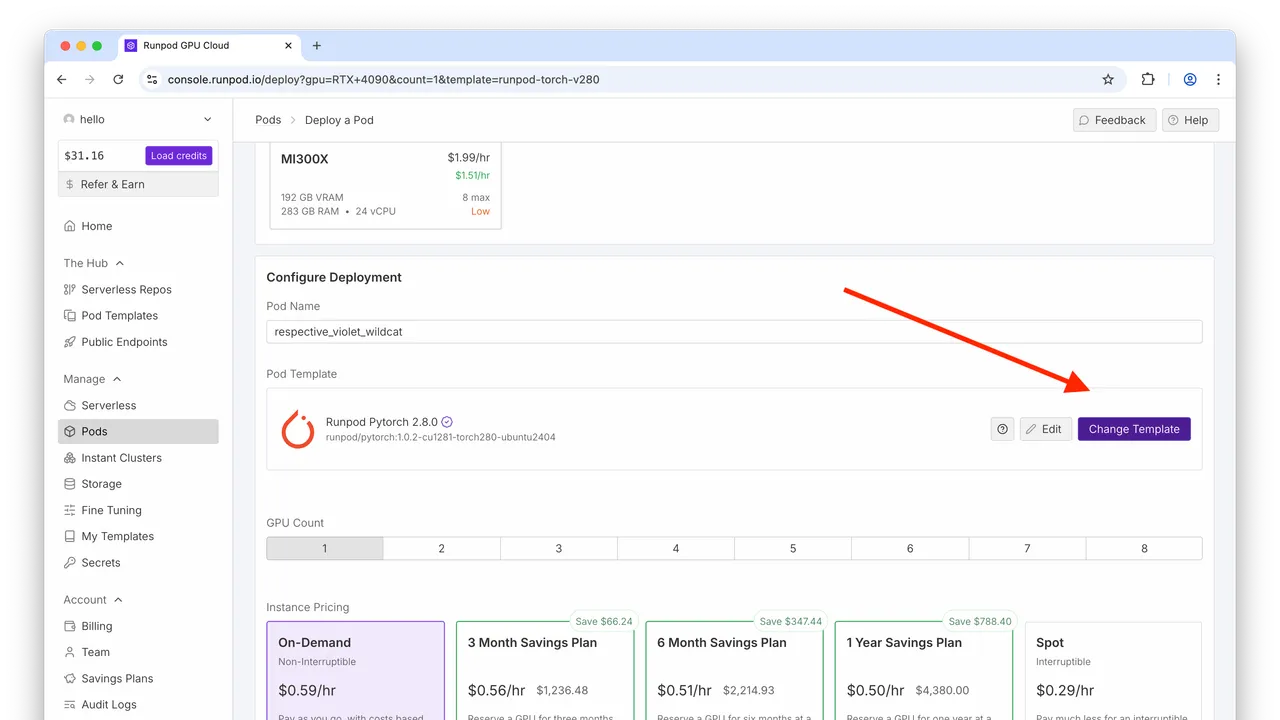
Task: Click the Public Endpoints rocket icon
Action: (x=69, y=342)
